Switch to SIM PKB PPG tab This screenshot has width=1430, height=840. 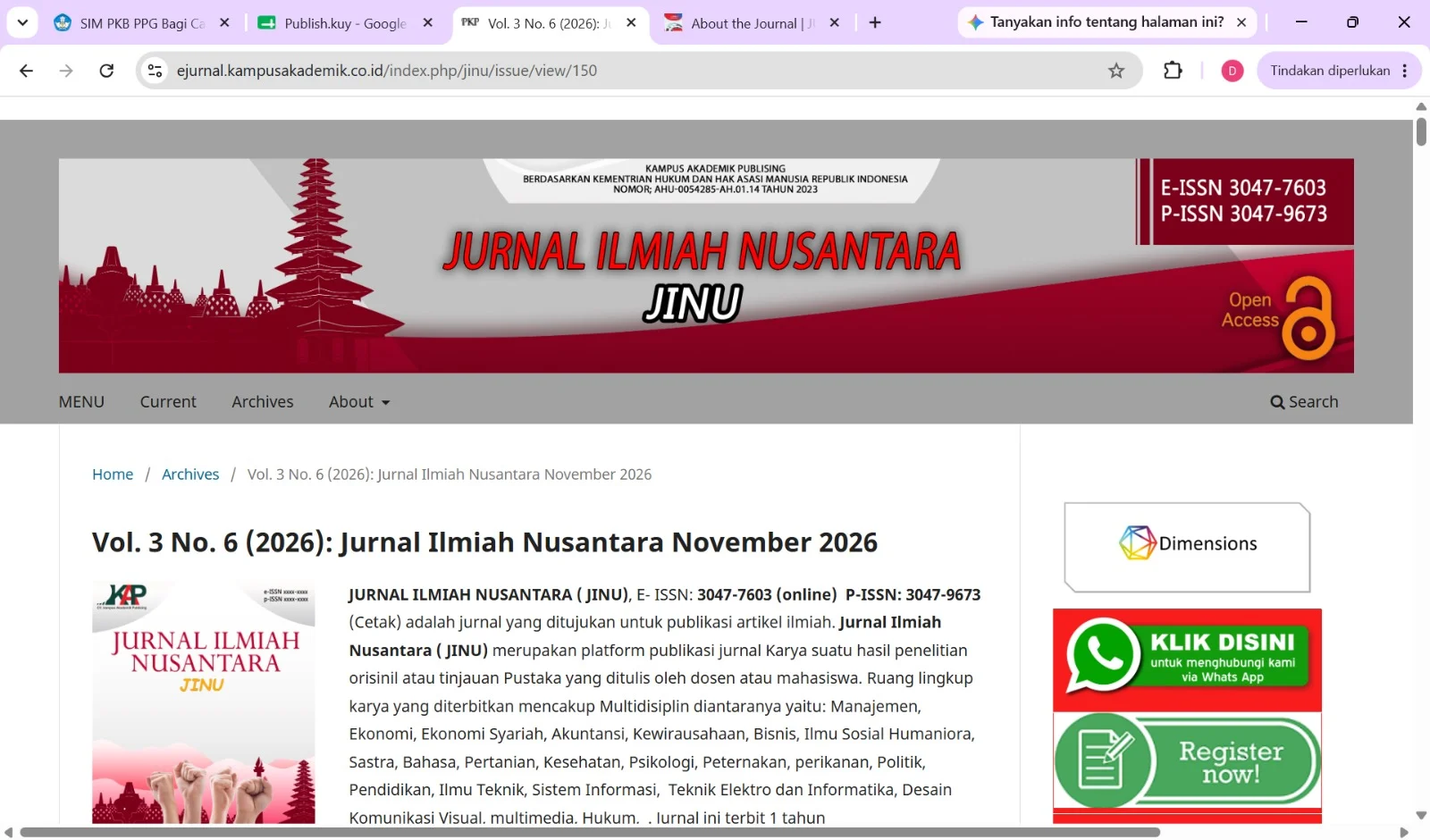141,23
